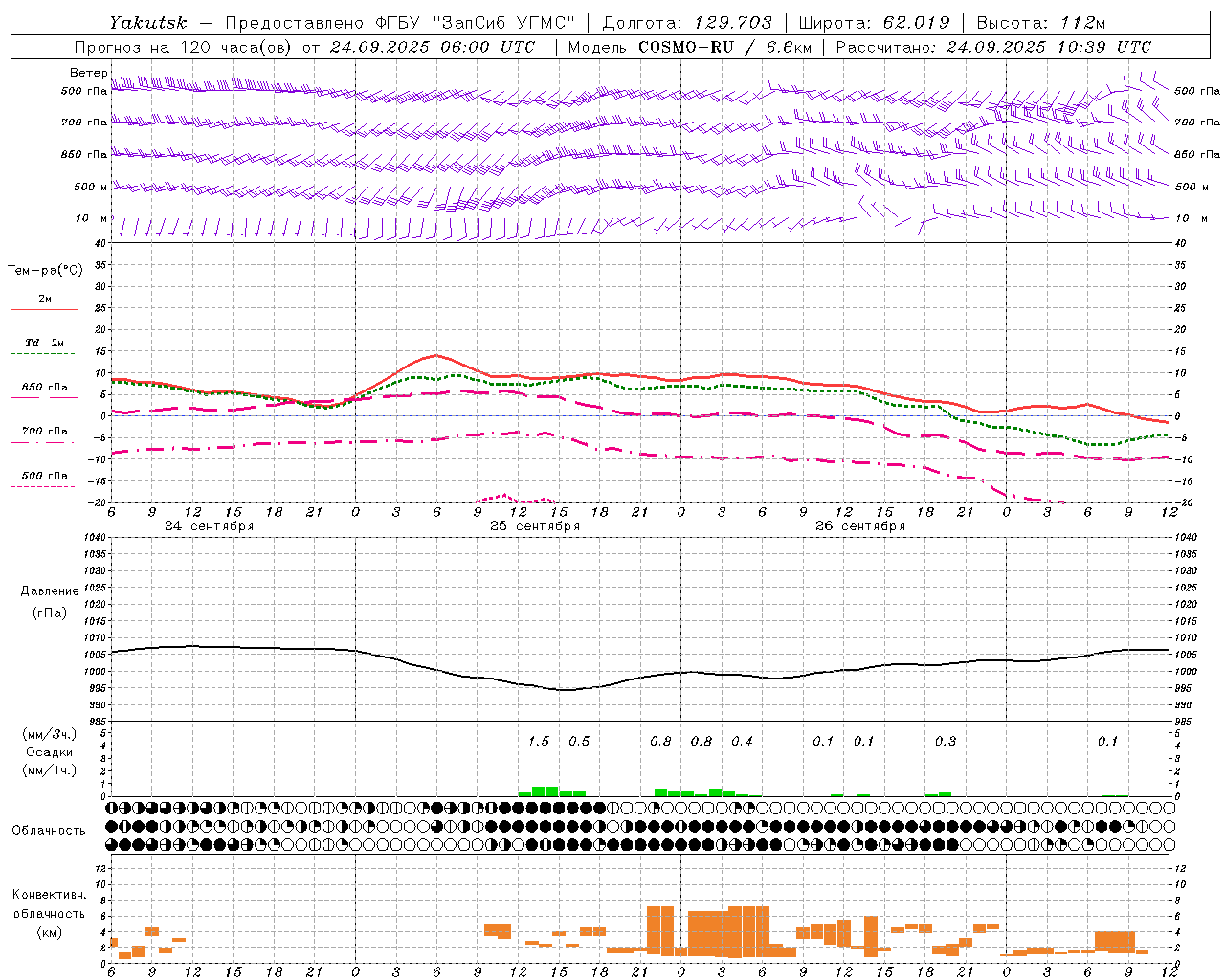
Task: Click the "0.5" three-hour precipitation value
Action: [579, 742]
